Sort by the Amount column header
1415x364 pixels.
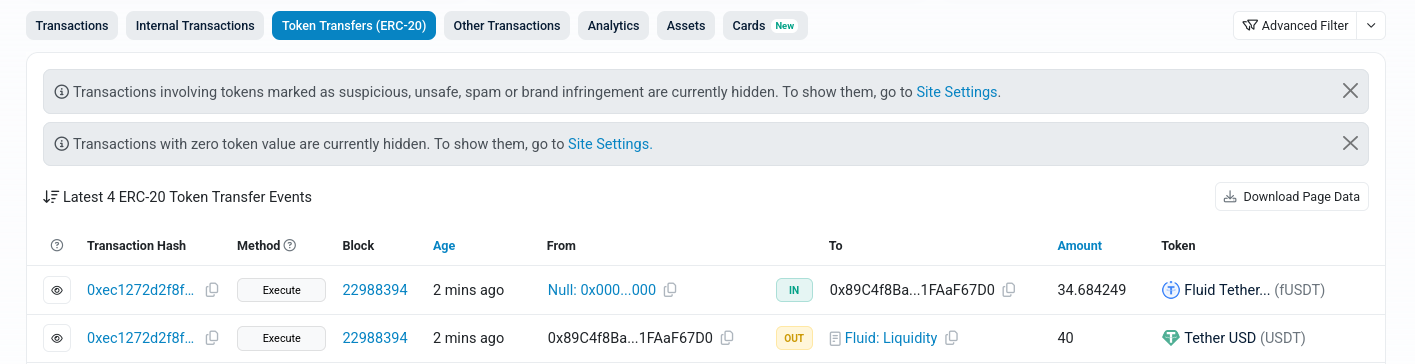click(1080, 246)
